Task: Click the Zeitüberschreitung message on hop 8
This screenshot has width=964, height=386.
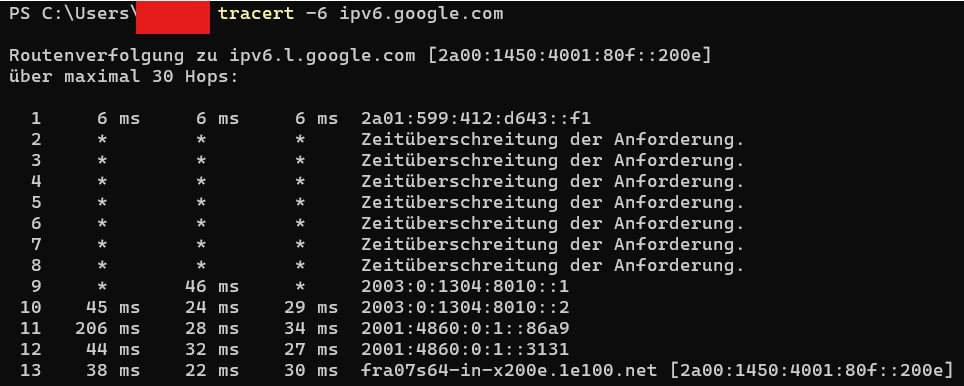Action: click(x=553, y=266)
